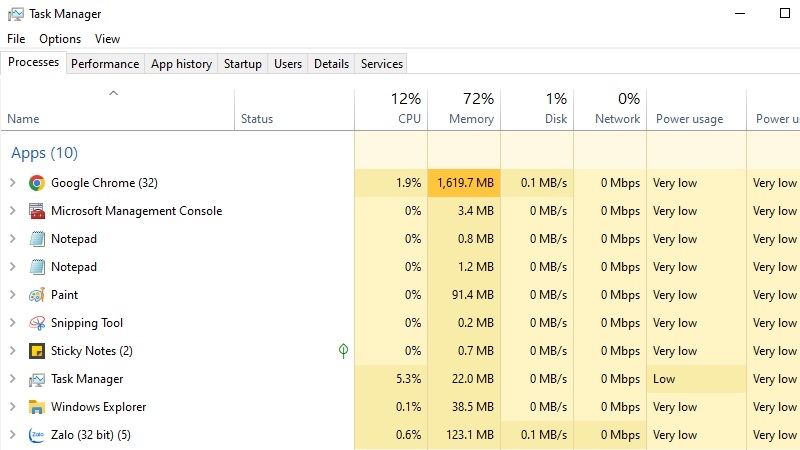Click the Snipping Tool icon
Image resolution: width=800 pixels, height=450 pixels.
pos(37,323)
